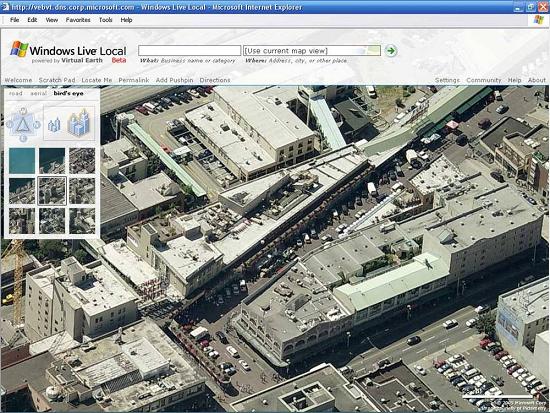Click the Beta label text
Image resolution: width=550 pixels, height=413 pixels.
tap(119, 60)
